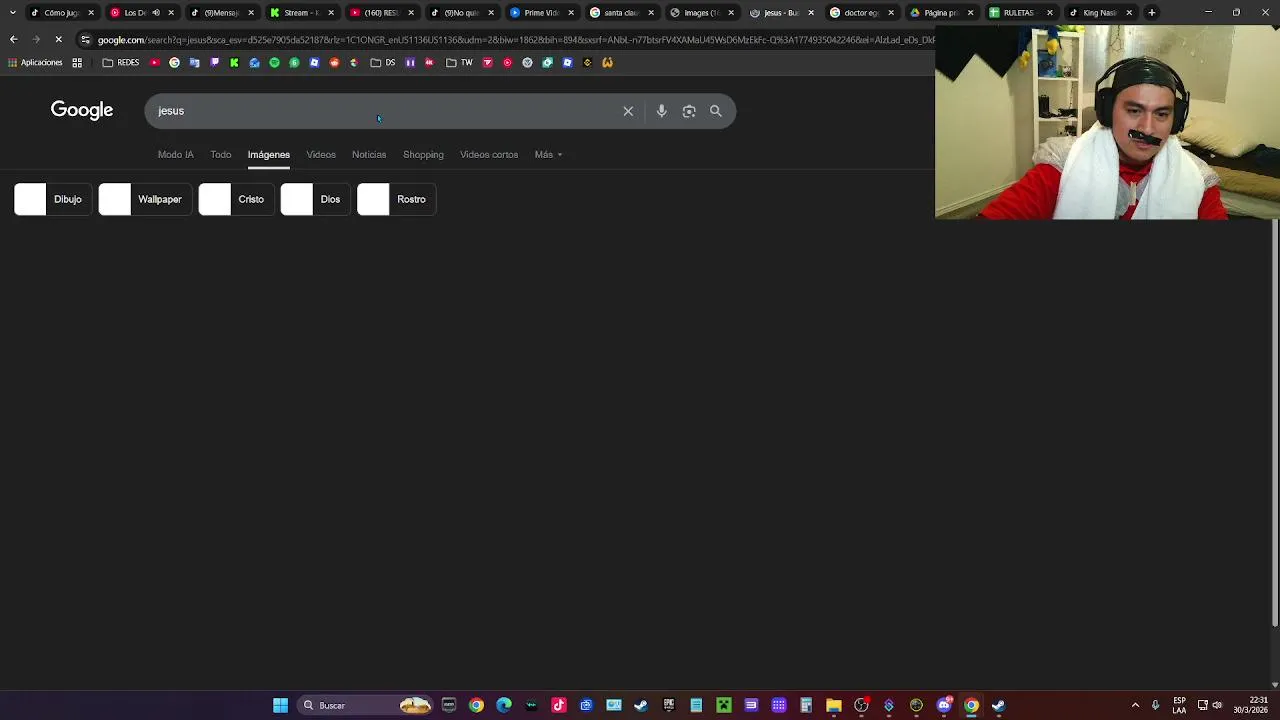Image resolution: width=1280 pixels, height=720 pixels.
Task: Open Twitch bookmark in bookmarks bar
Action: point(214,62)
